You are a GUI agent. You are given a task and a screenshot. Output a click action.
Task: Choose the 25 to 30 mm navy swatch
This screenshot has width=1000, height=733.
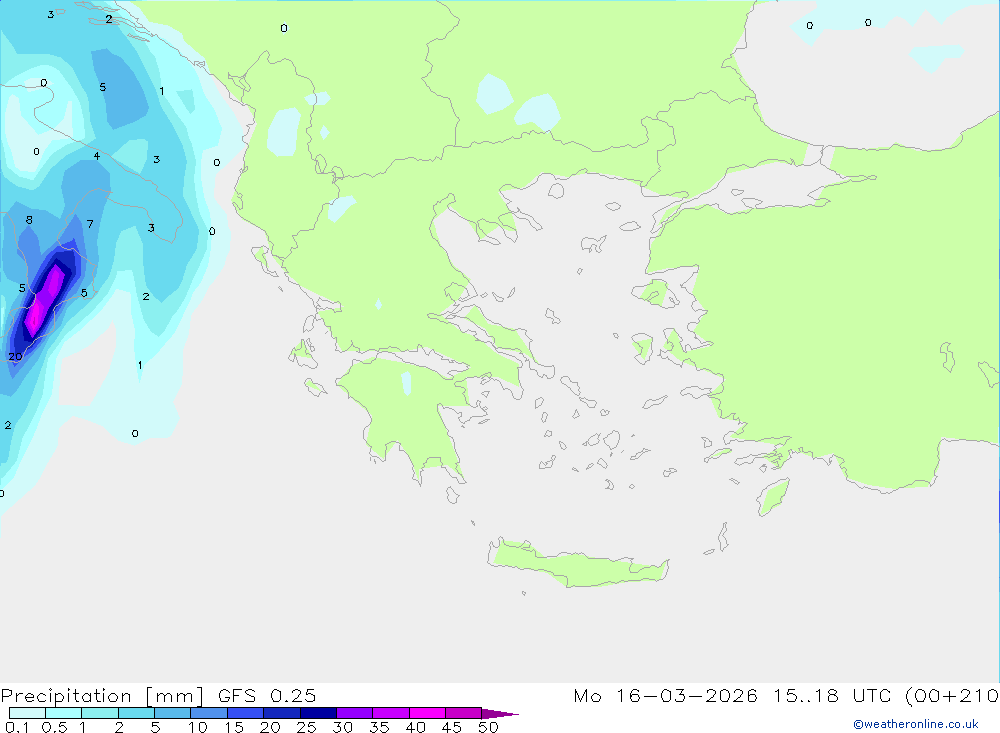318,713
